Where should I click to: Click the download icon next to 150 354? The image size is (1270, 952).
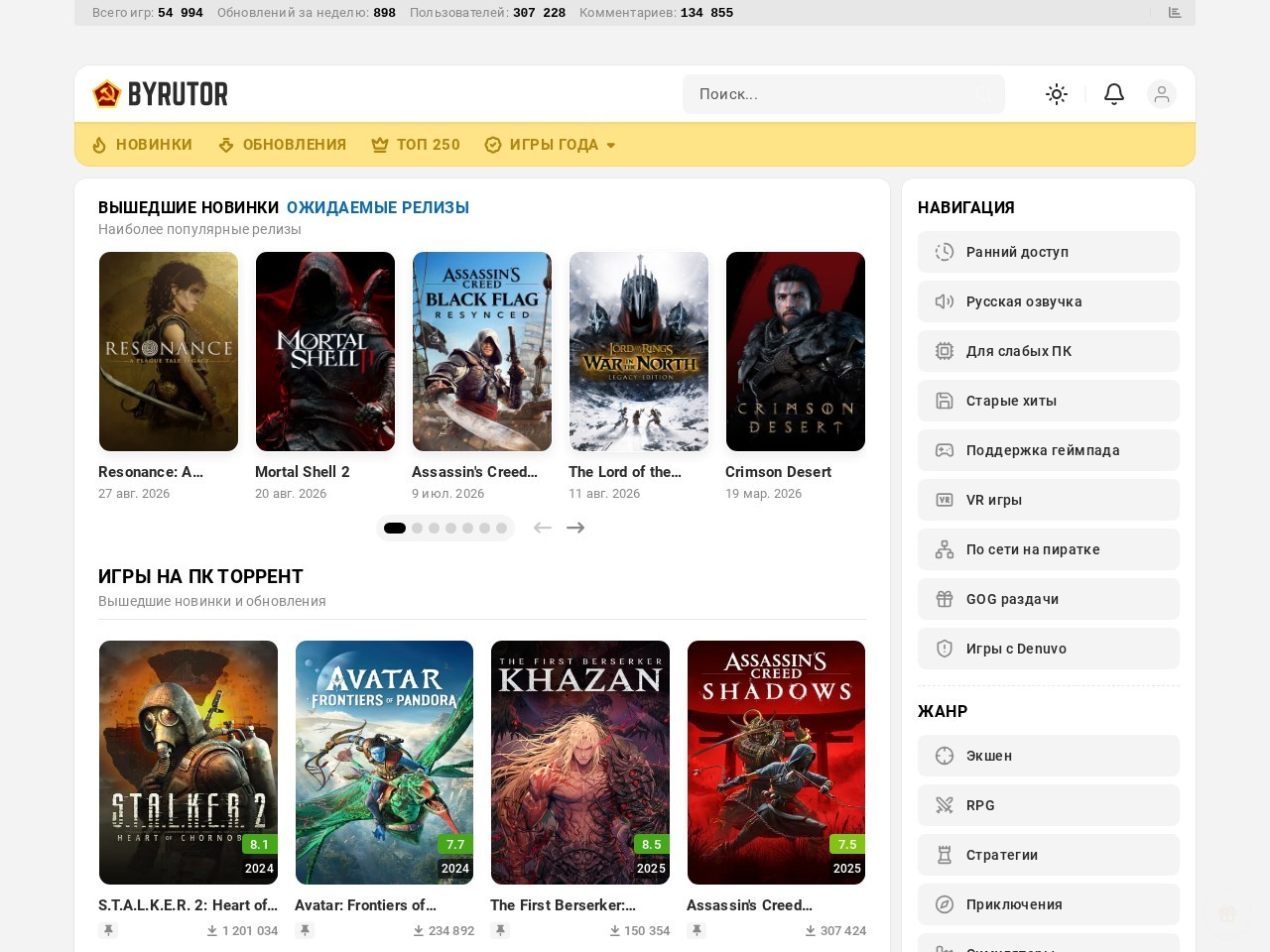click(615, 931)
